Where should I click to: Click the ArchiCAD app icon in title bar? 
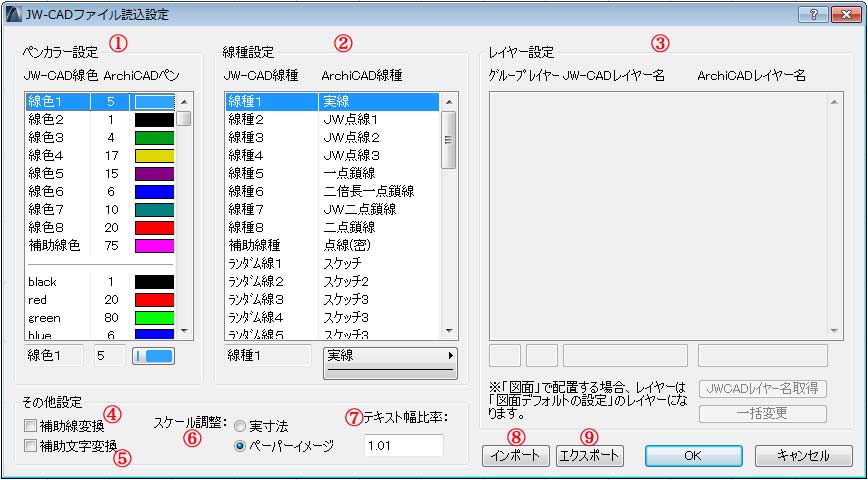14,15
